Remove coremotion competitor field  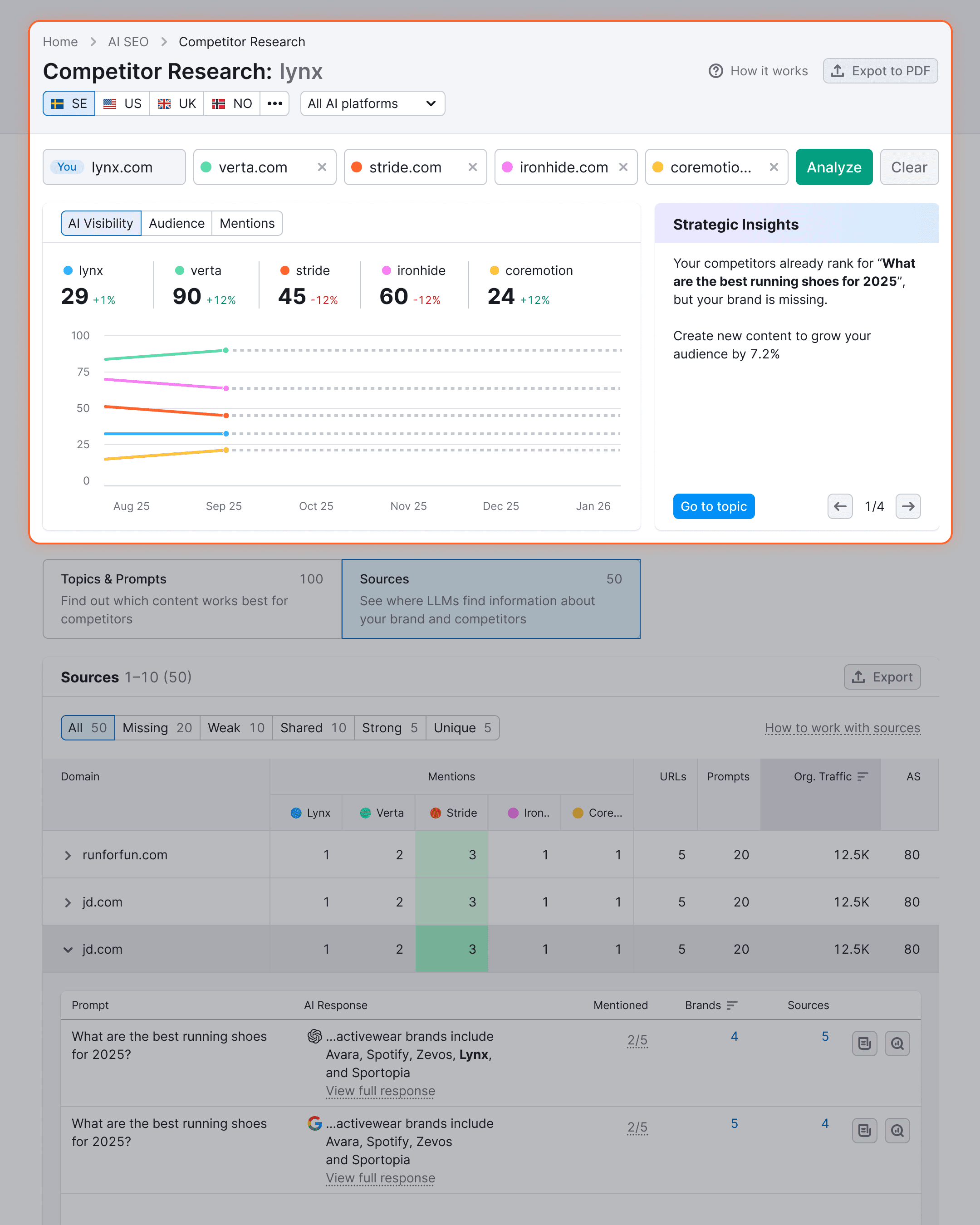[774, 167]
